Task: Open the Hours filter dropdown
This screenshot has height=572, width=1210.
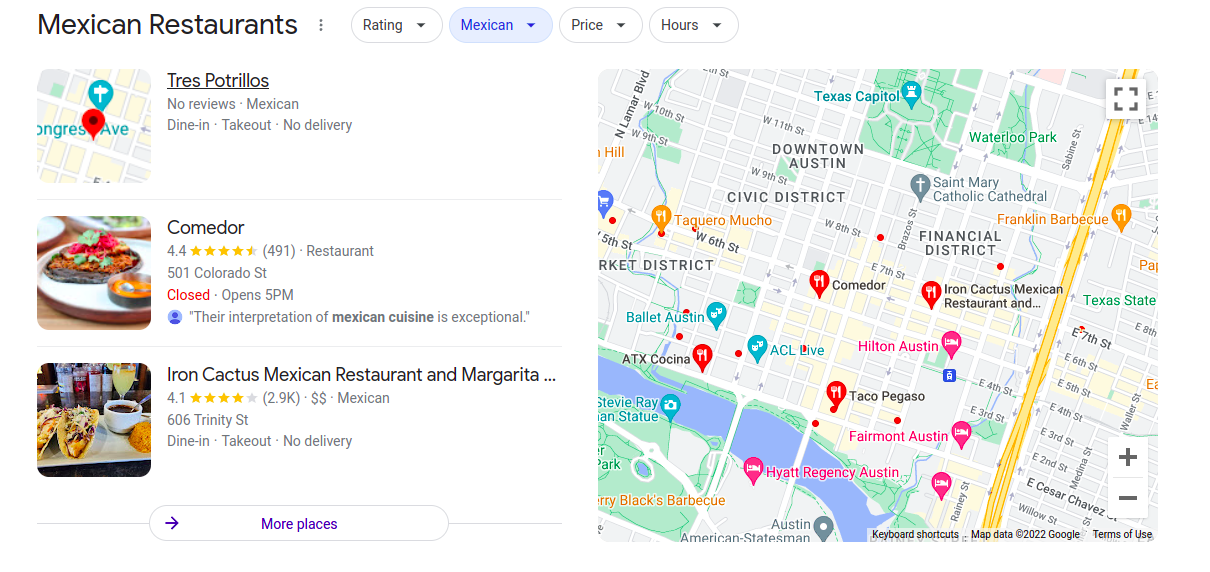Action: click(x=693, y=25)
